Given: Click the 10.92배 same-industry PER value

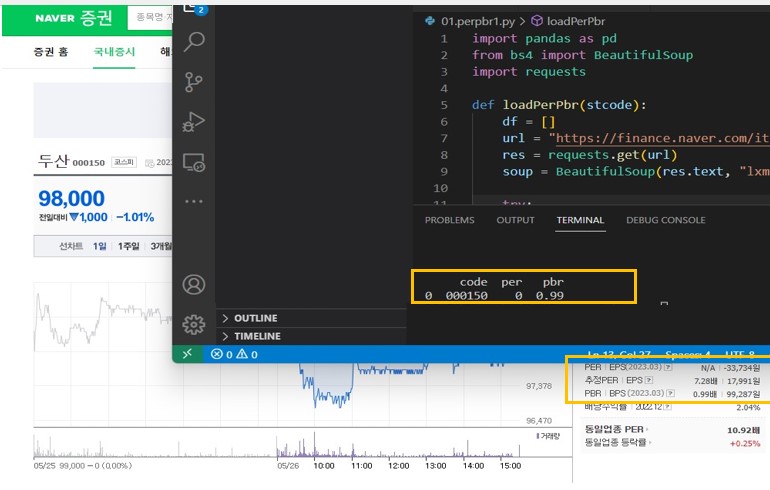Looking at the screenshot, I should coord(743,431).
